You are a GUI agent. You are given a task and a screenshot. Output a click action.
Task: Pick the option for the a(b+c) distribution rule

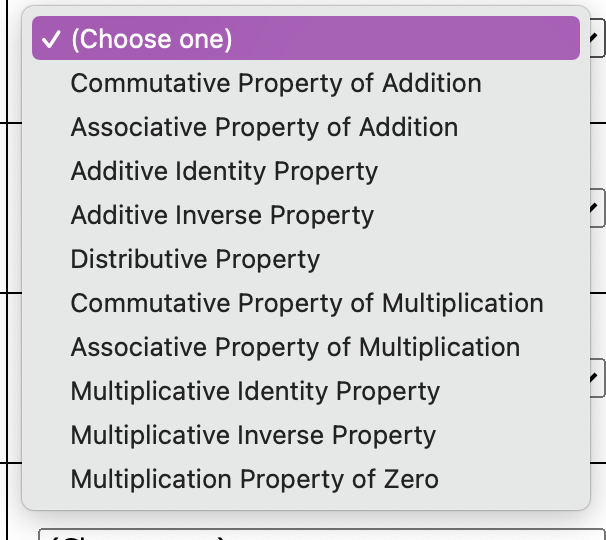point(306,259)
